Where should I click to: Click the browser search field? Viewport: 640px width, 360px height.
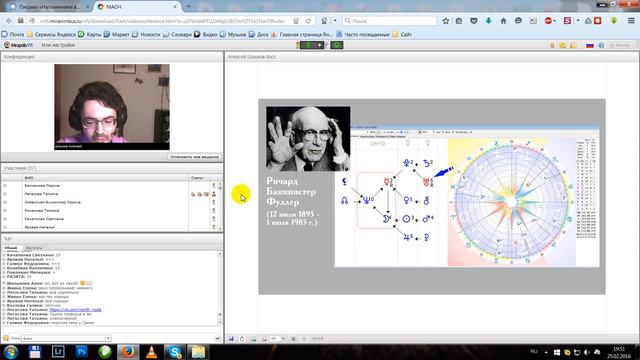tap(390, 20)
